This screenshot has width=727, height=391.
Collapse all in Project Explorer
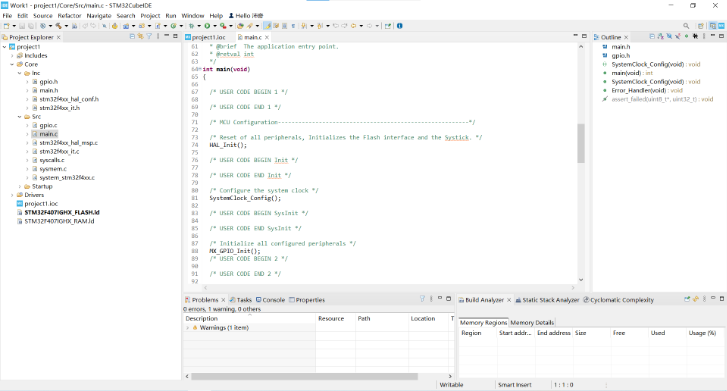coord(132,36)
